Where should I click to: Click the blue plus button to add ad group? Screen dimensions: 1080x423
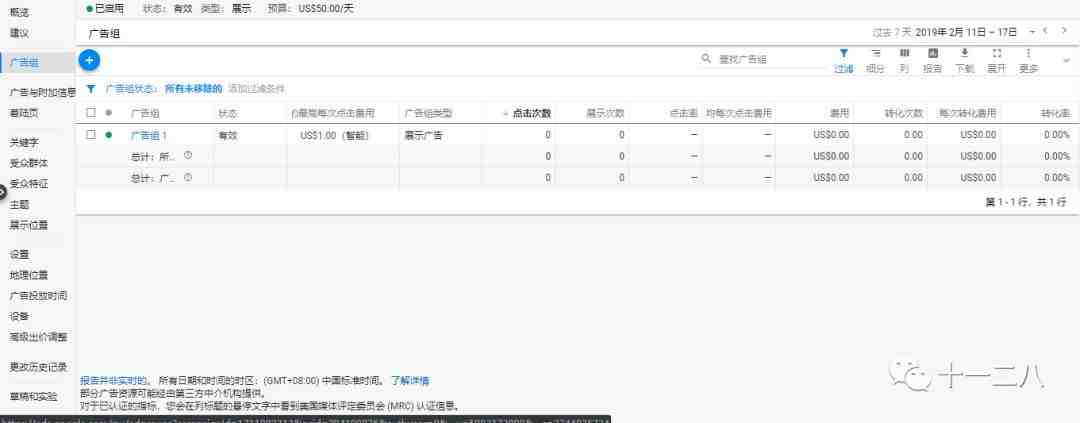point(89,60)
